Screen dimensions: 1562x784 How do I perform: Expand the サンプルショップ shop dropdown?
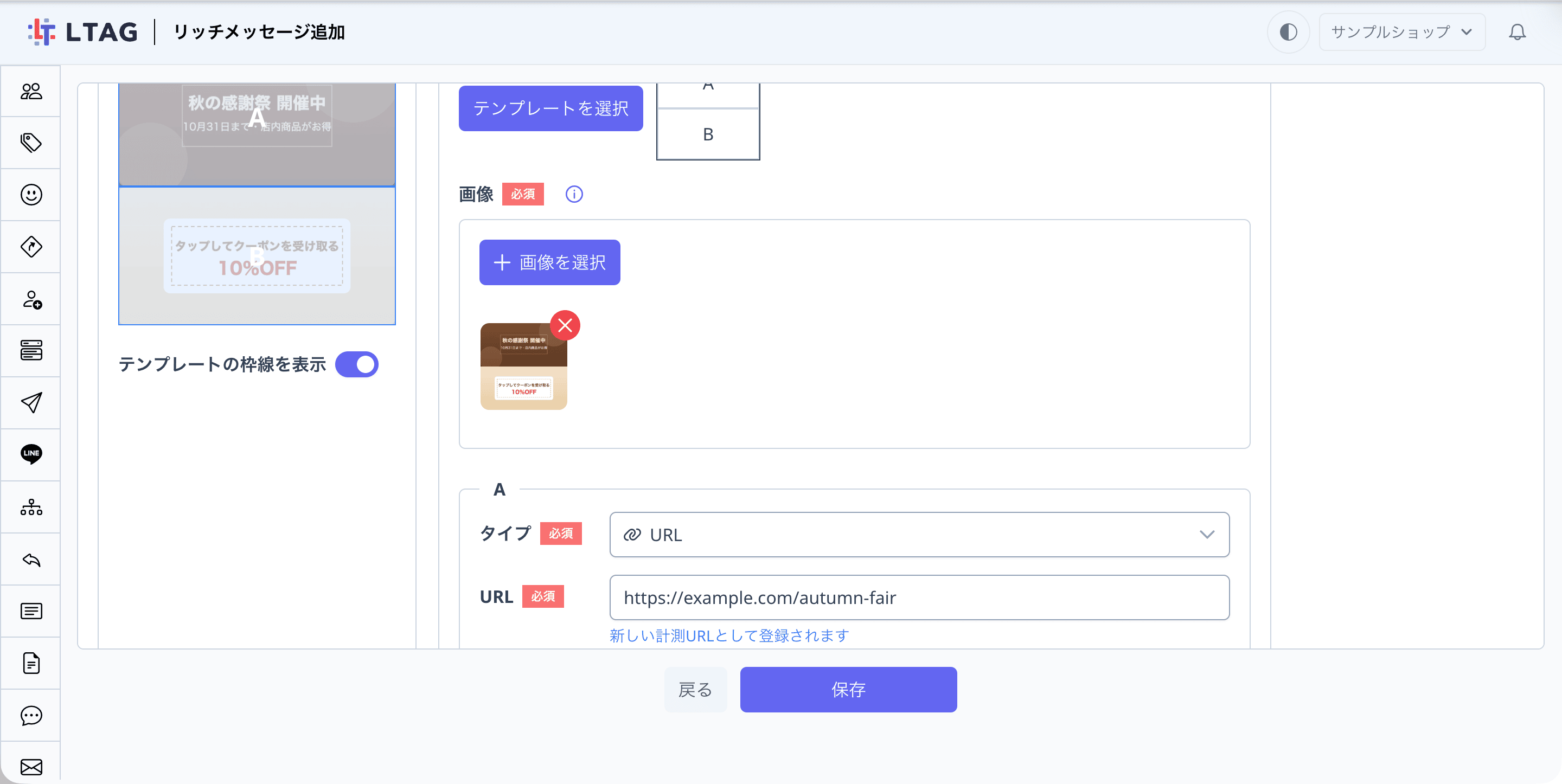(x=1402, y=32)
